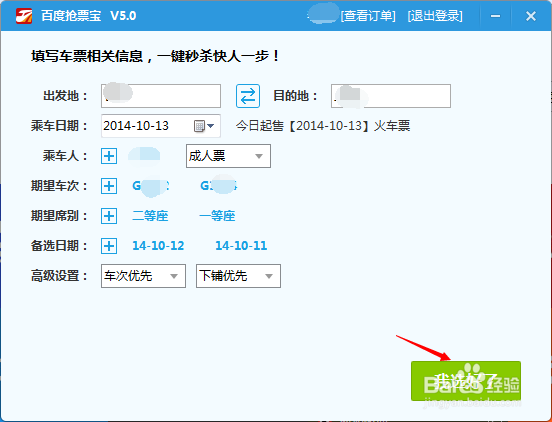Expand the travel date dropdown arrow
The image size is (552, 422).
(x=211, y=126)
